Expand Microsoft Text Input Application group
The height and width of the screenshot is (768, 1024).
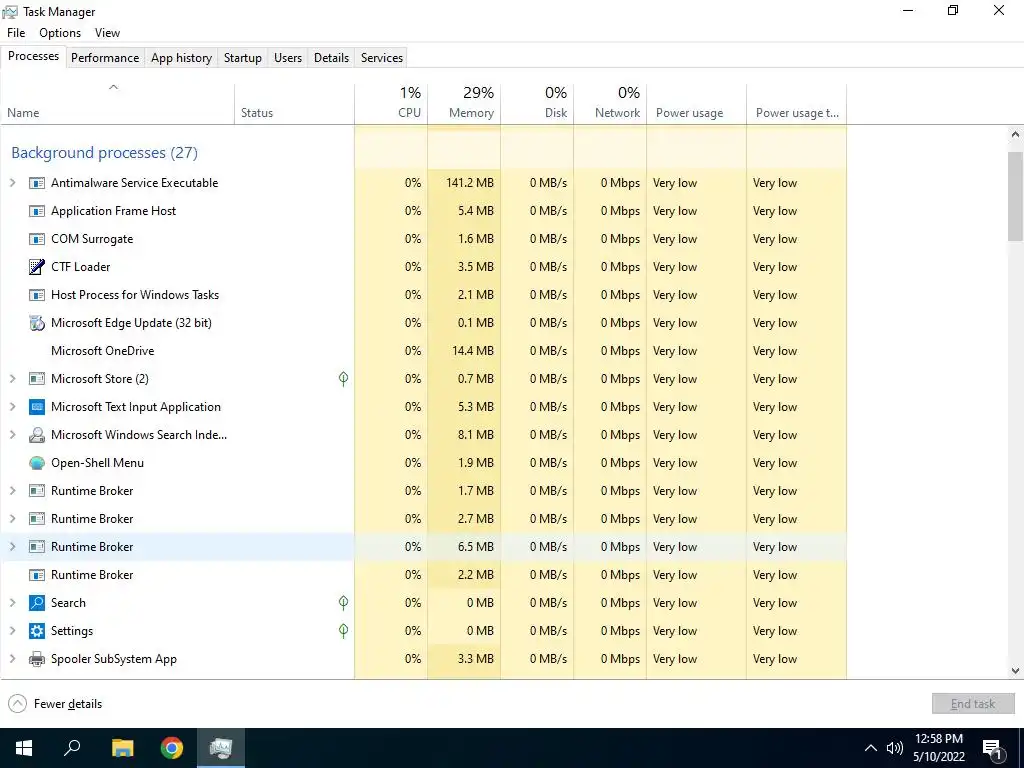(12, 407)
